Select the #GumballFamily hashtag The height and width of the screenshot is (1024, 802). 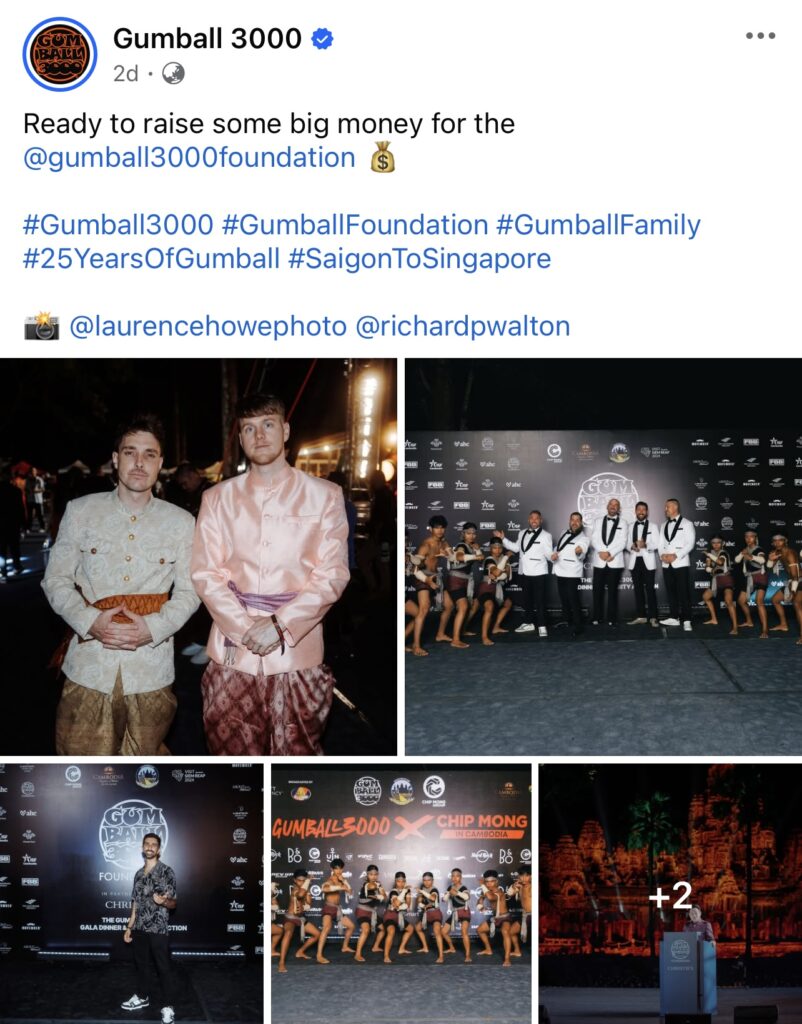[x=598, y=225]
